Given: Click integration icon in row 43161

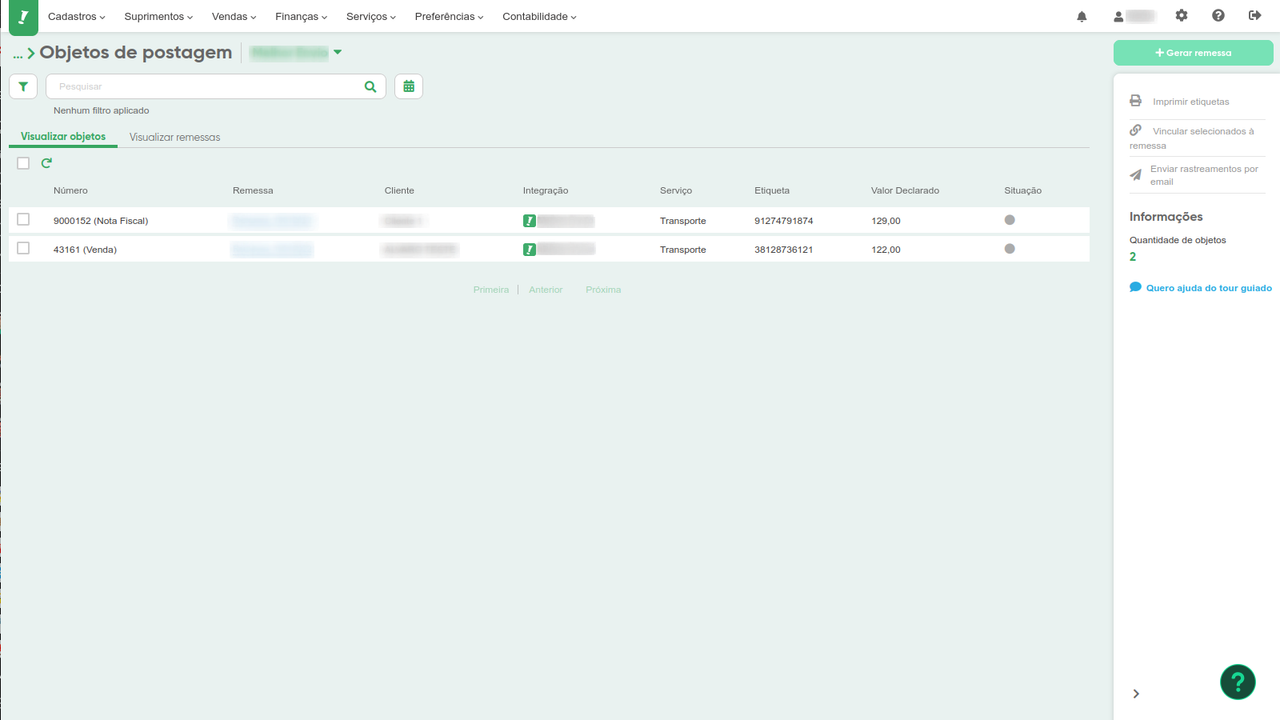Looking at the screenshot, I should click(x=529, y=249).
